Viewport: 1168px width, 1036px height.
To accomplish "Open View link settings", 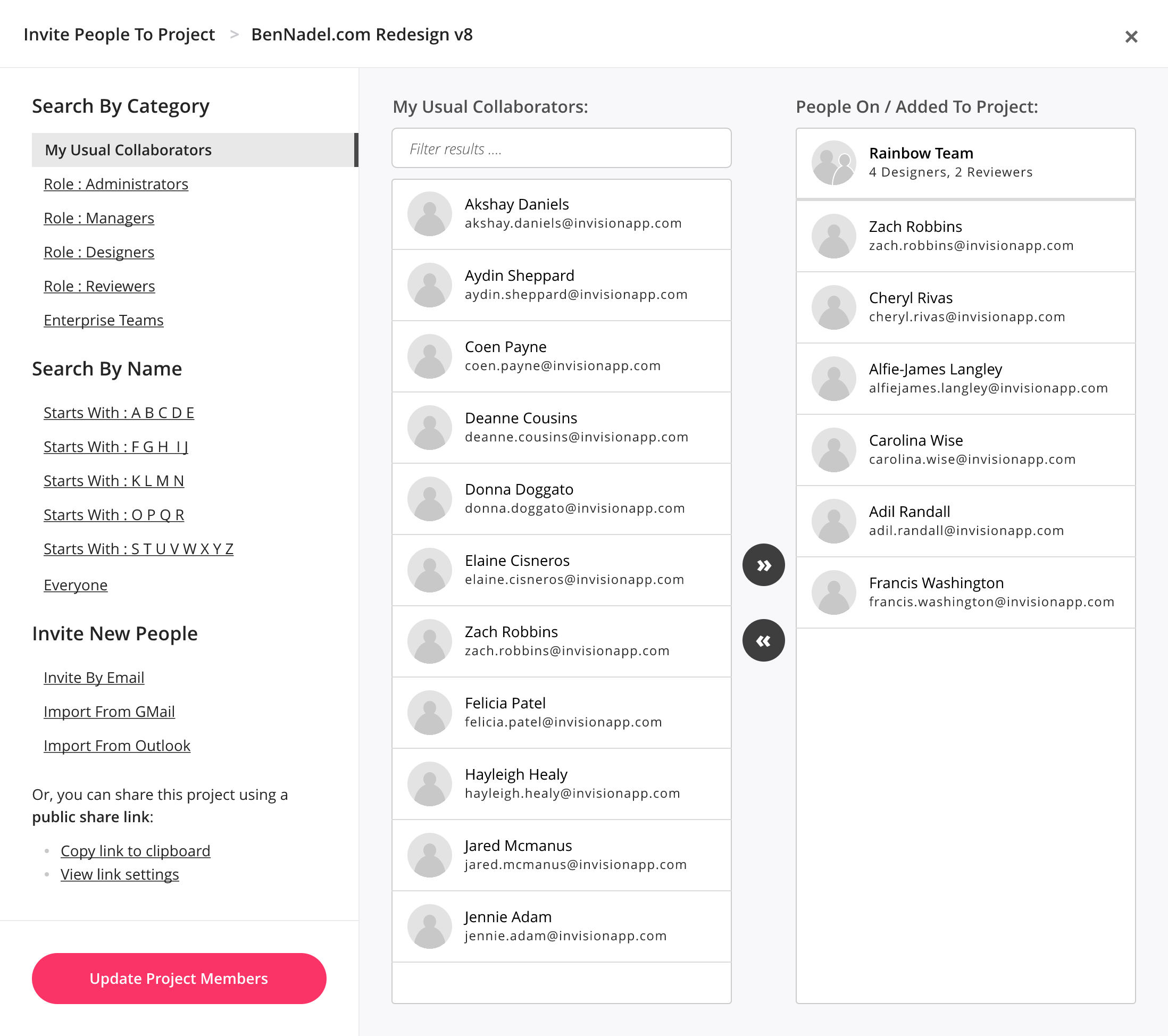I will (120, 874).
